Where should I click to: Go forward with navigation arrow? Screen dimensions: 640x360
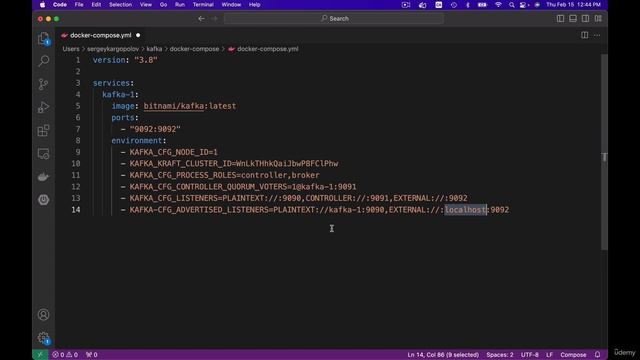[x=215, y=18]
